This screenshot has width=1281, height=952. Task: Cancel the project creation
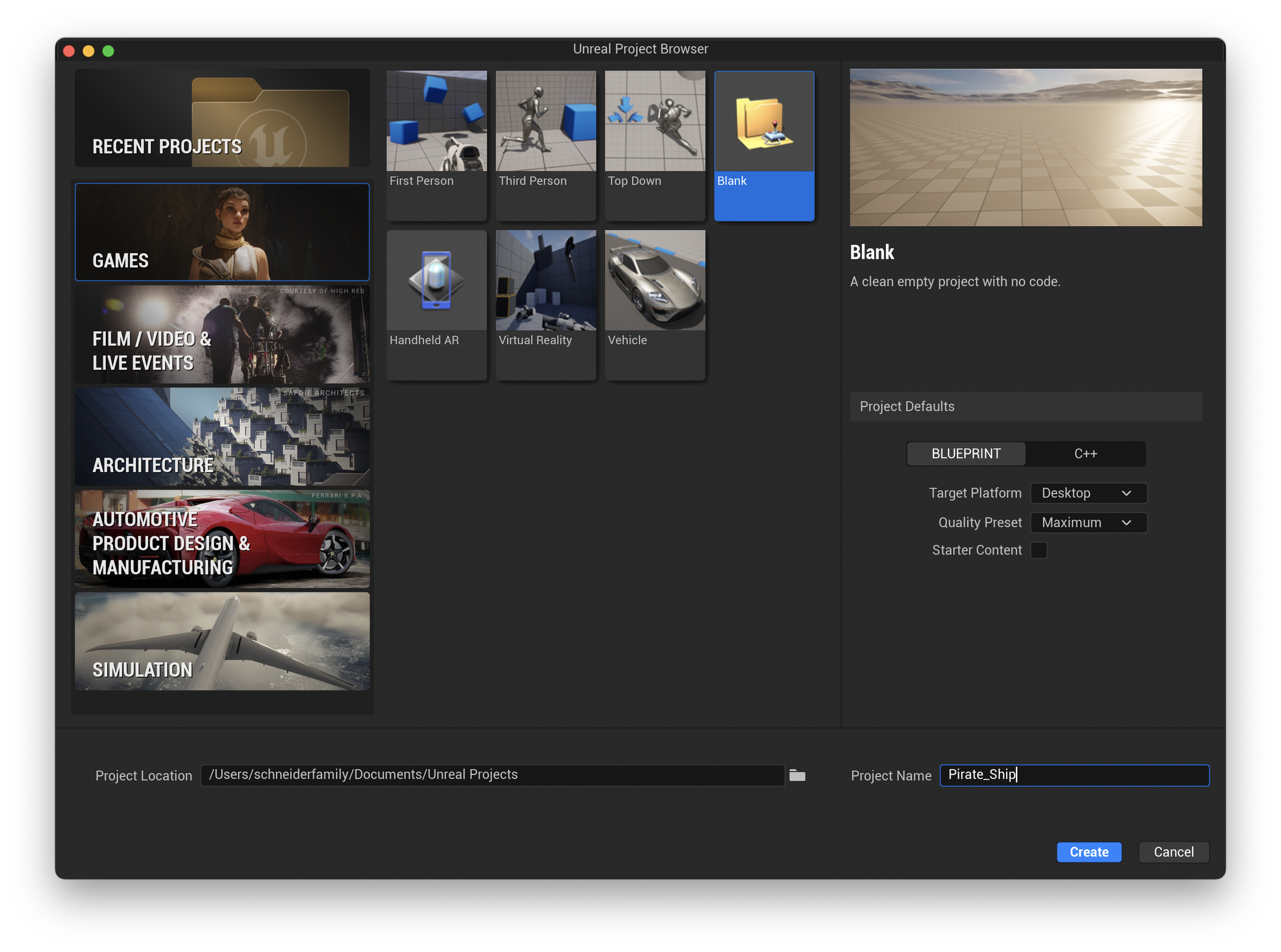(x=1173, y=852)
